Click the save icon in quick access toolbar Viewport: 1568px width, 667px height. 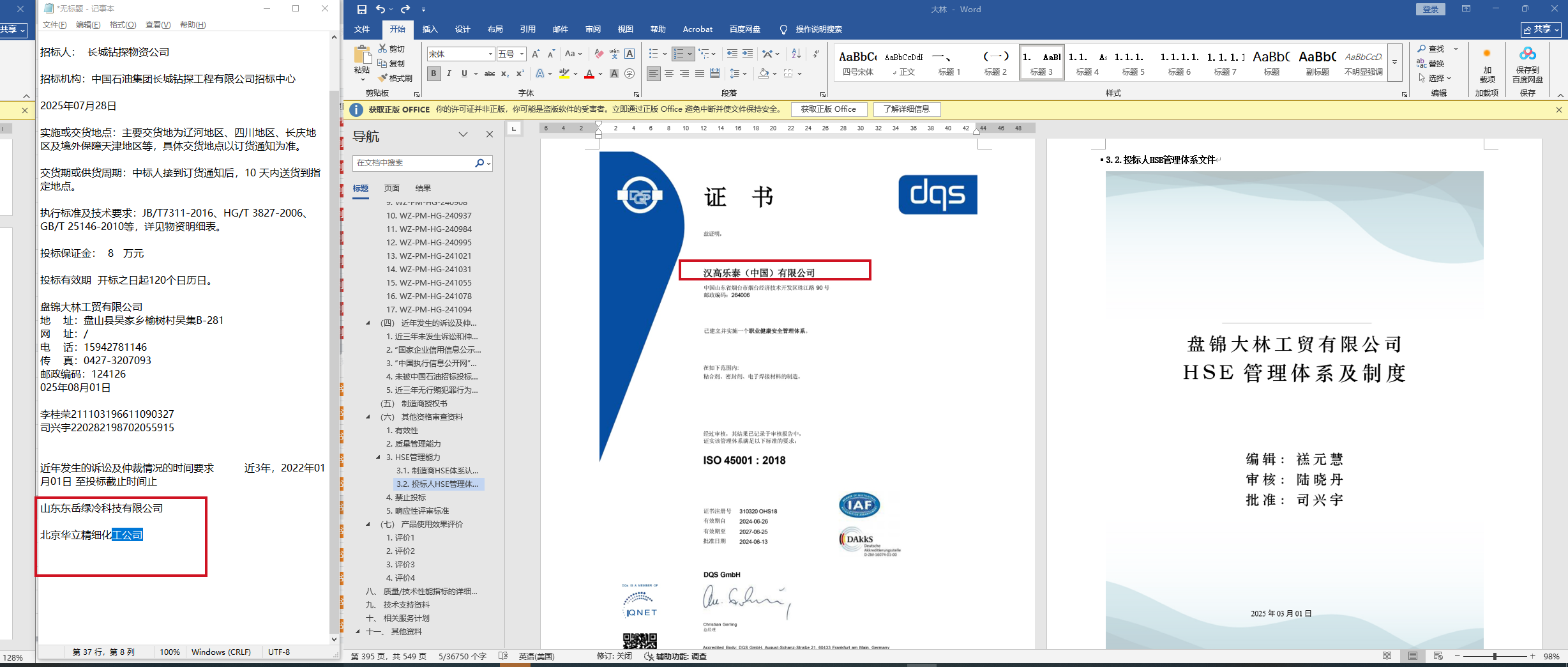[x=361, y=9]
